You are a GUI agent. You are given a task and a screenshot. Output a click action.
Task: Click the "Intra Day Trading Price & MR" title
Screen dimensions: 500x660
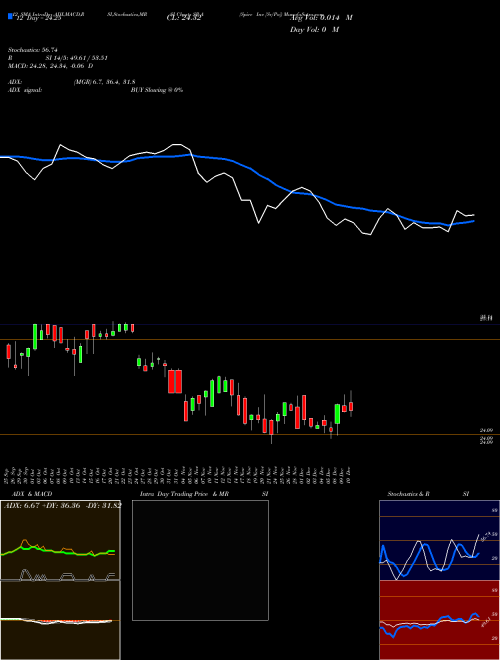pos(184,494)
